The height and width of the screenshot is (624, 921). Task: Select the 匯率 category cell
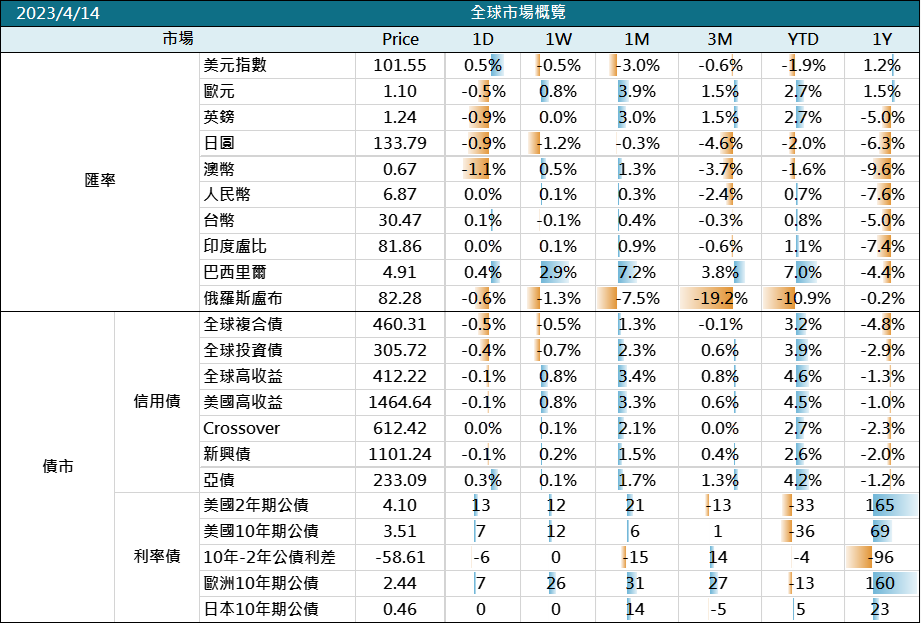pyautogui.click(x=100, y=181)
